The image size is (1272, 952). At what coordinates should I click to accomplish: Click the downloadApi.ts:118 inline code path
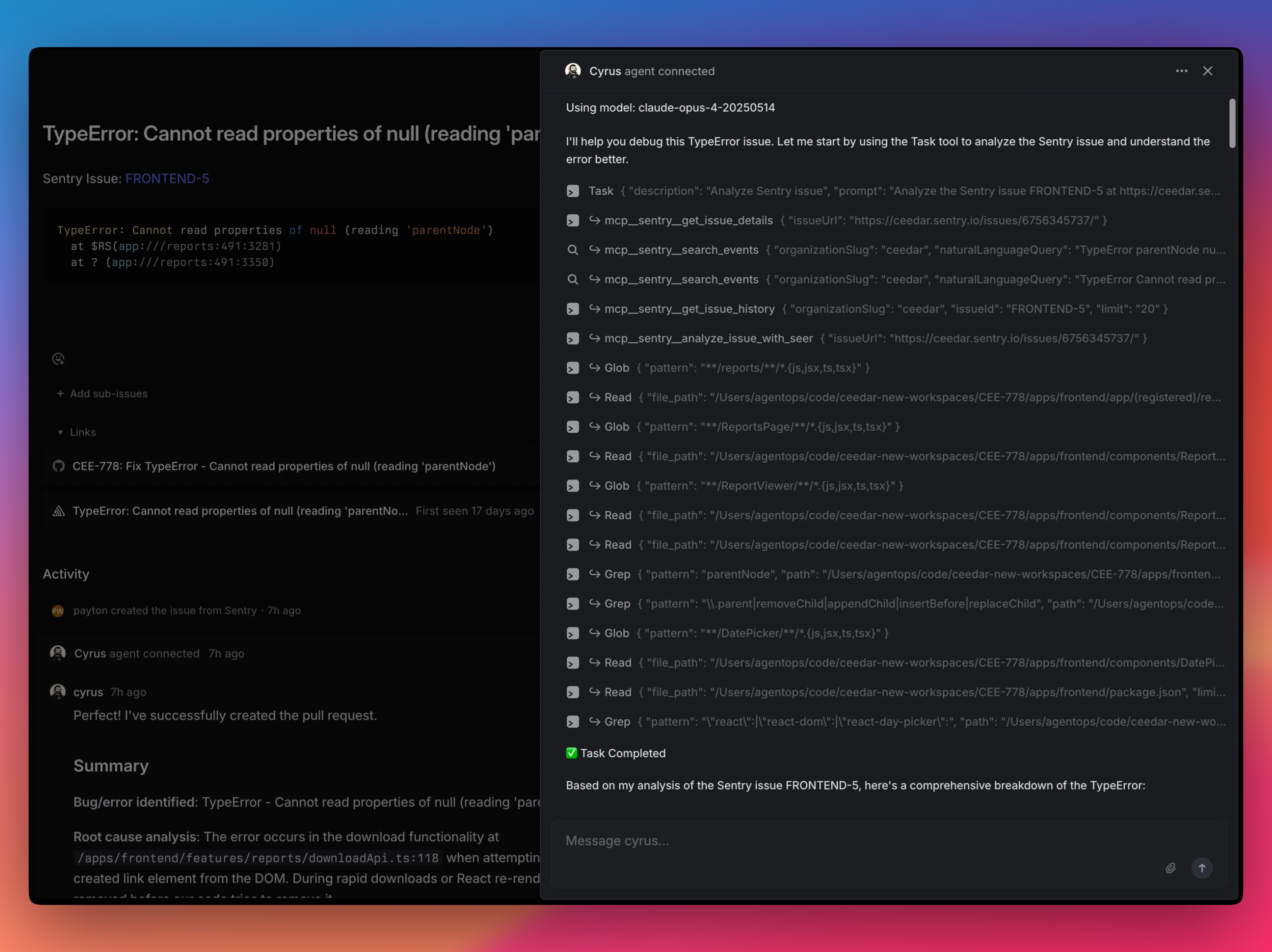tap(258, 858)
